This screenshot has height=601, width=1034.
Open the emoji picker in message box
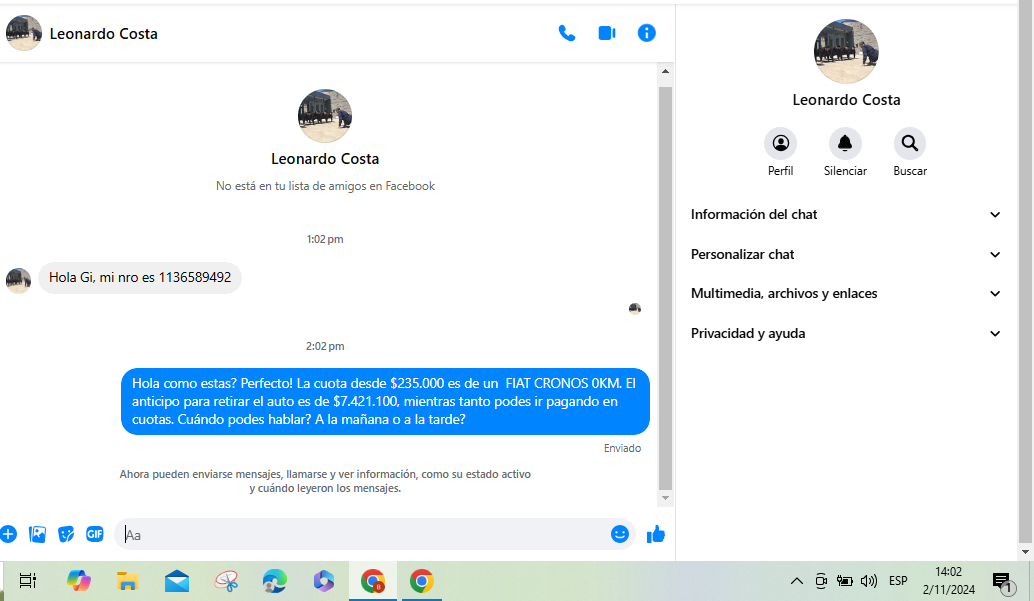619,534
